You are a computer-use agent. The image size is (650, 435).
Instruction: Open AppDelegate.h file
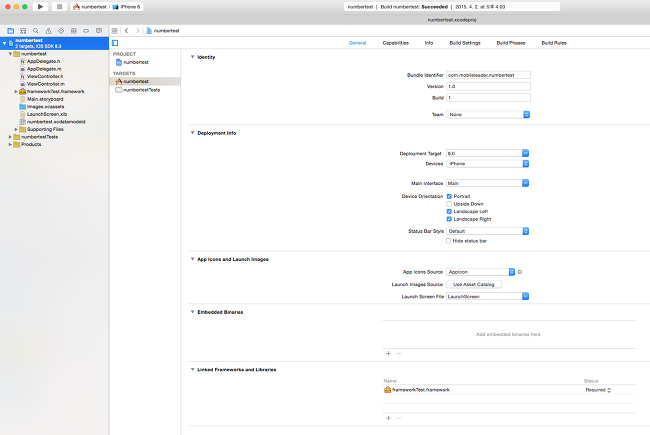point(43,61)
